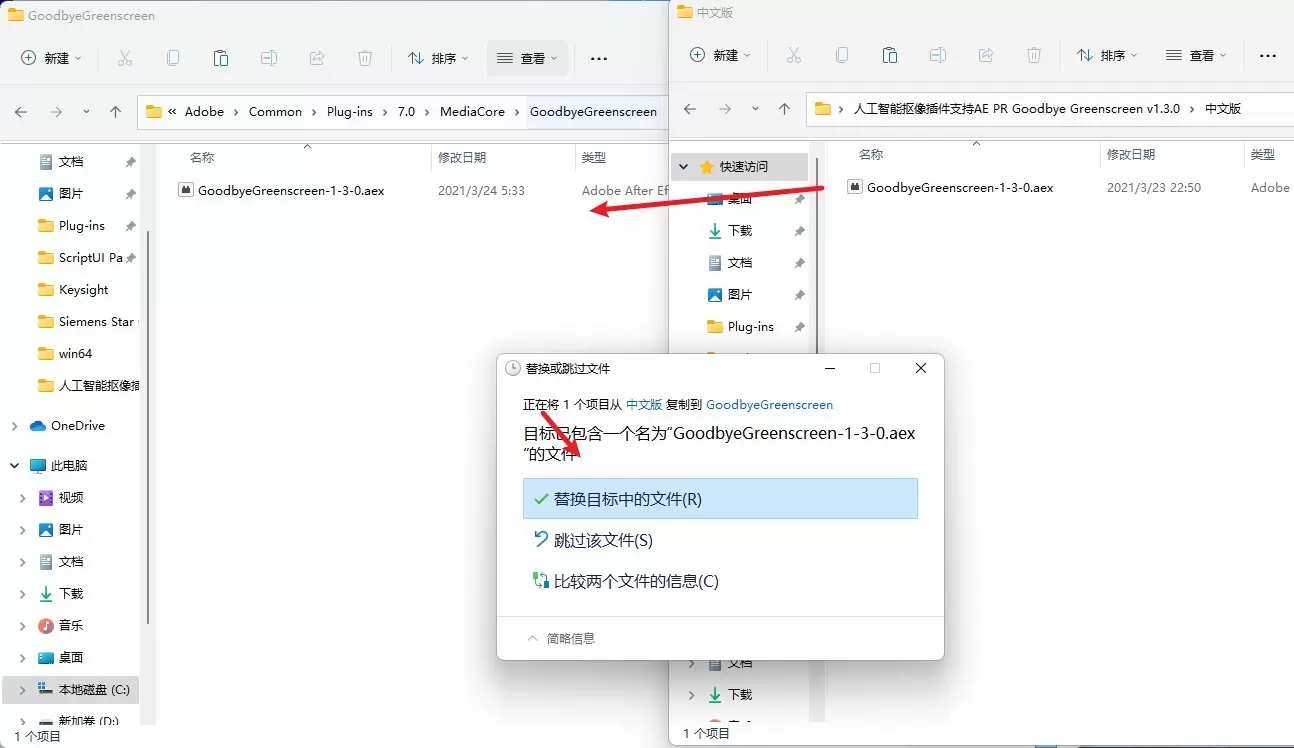The image size is (1294, 748).
Task: Select 桌面 under 此电脑 in left tree
Action: click(71, 658)
